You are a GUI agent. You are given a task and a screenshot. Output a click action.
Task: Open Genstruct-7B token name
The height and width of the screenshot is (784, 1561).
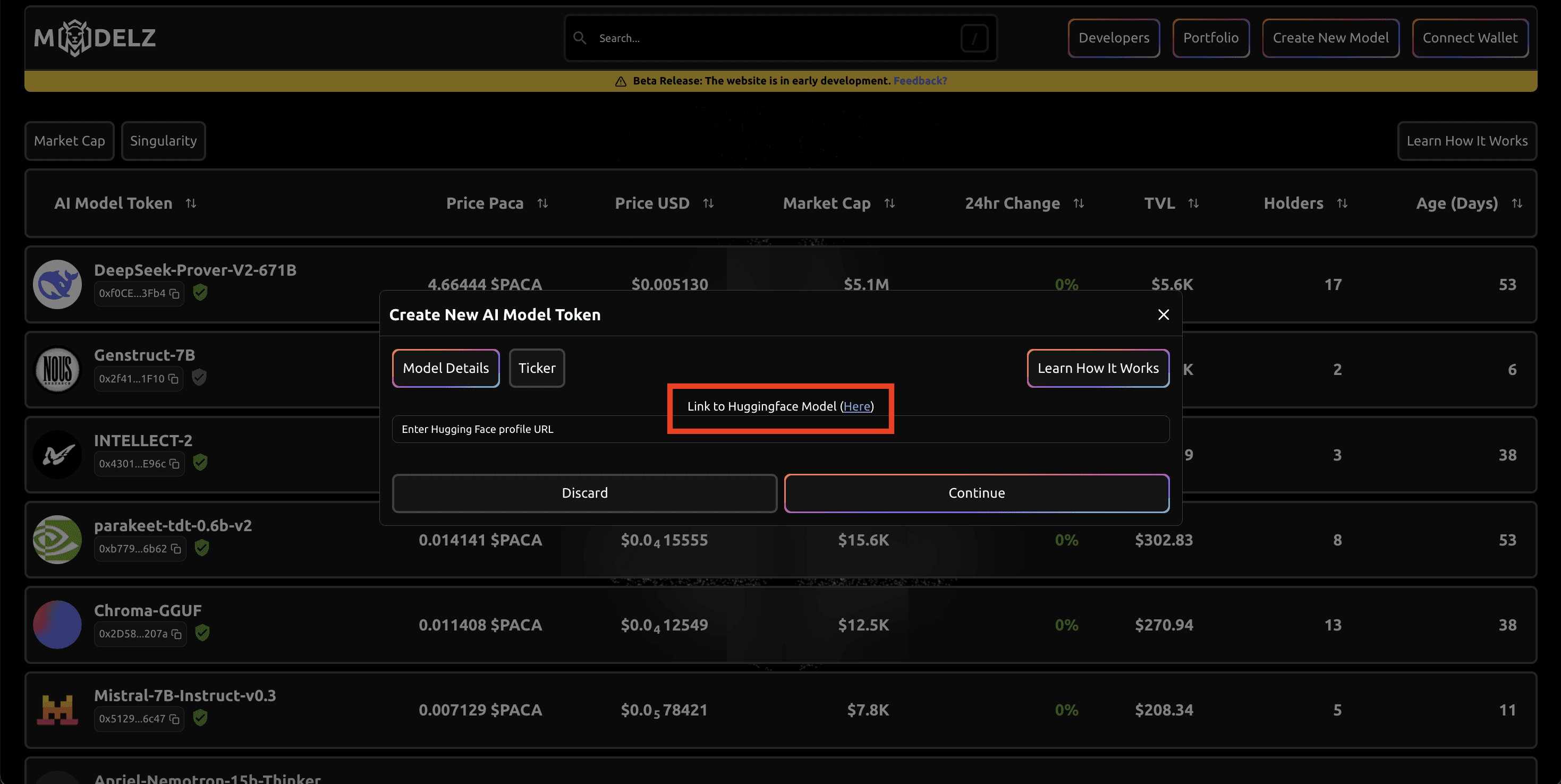tap(144, 355)
